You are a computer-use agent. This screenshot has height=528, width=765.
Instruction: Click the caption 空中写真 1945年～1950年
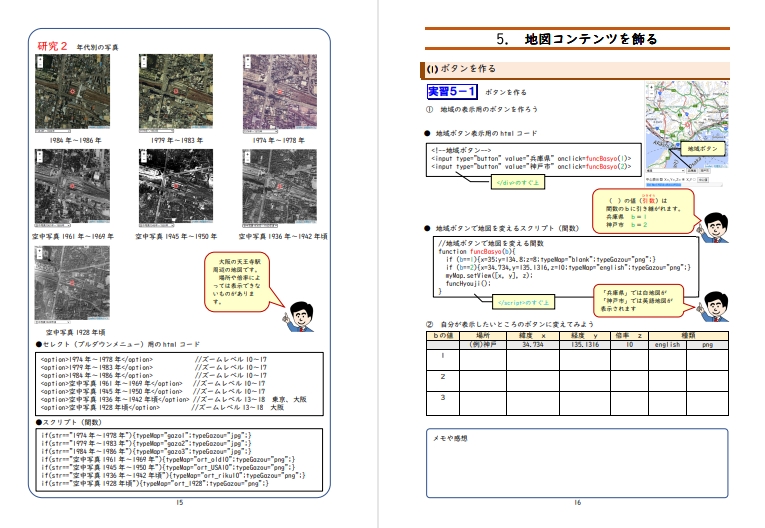176,236
